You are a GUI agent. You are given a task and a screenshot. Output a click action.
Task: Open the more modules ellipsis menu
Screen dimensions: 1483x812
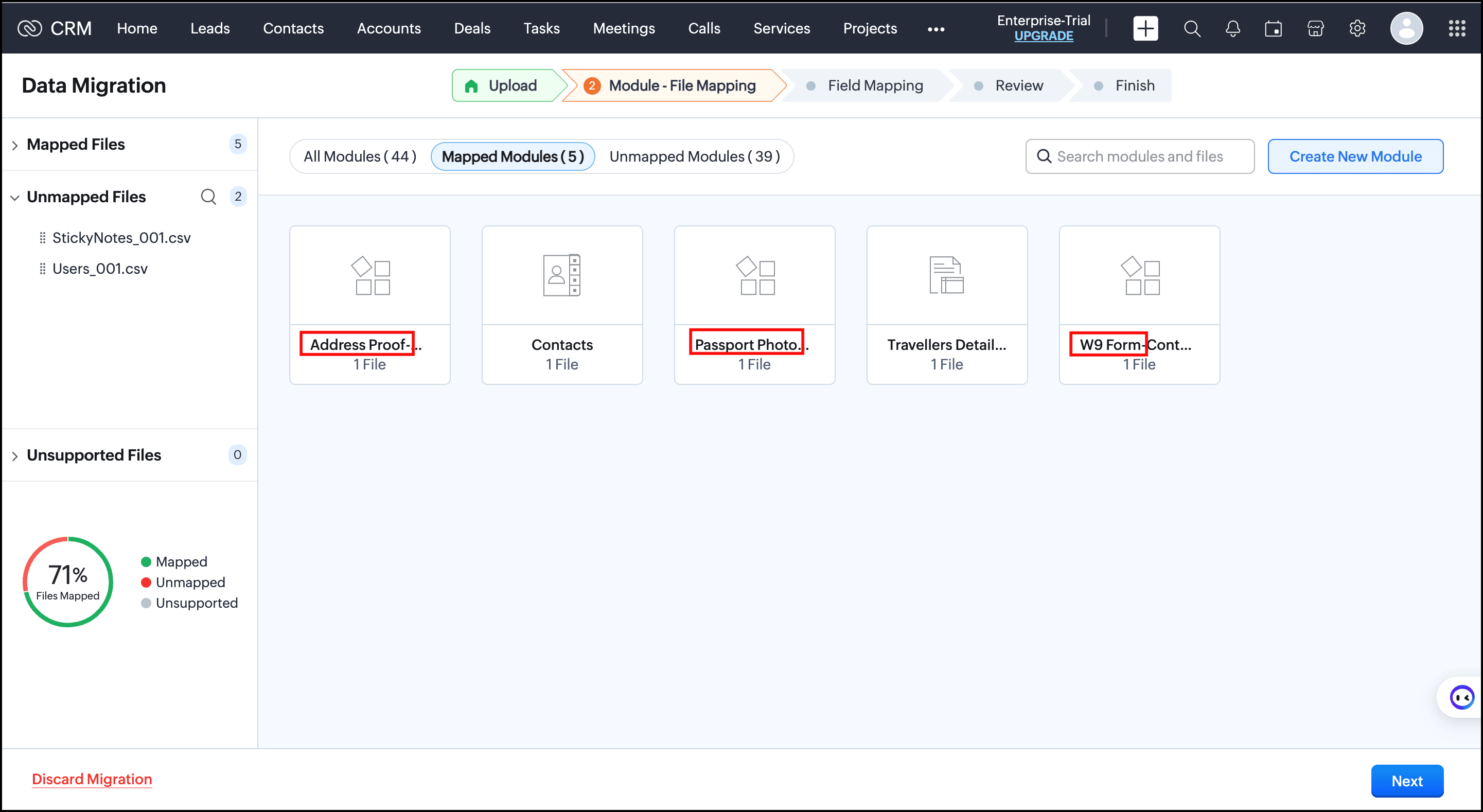pos(935,29)
